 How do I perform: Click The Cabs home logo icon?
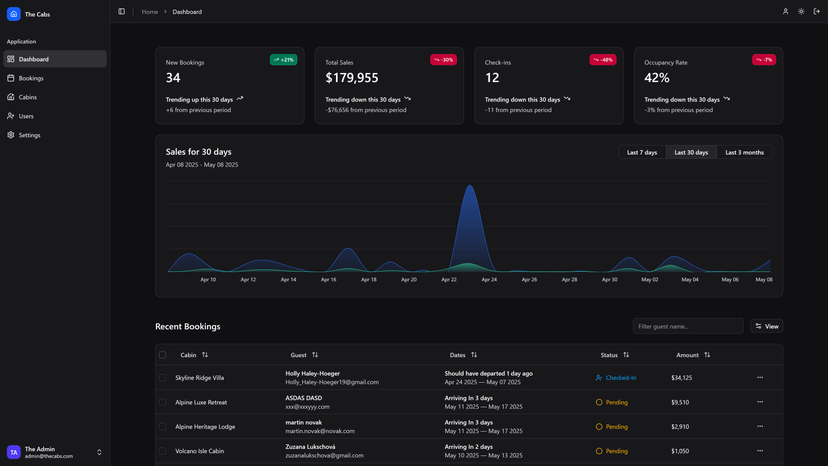[14, 14]
